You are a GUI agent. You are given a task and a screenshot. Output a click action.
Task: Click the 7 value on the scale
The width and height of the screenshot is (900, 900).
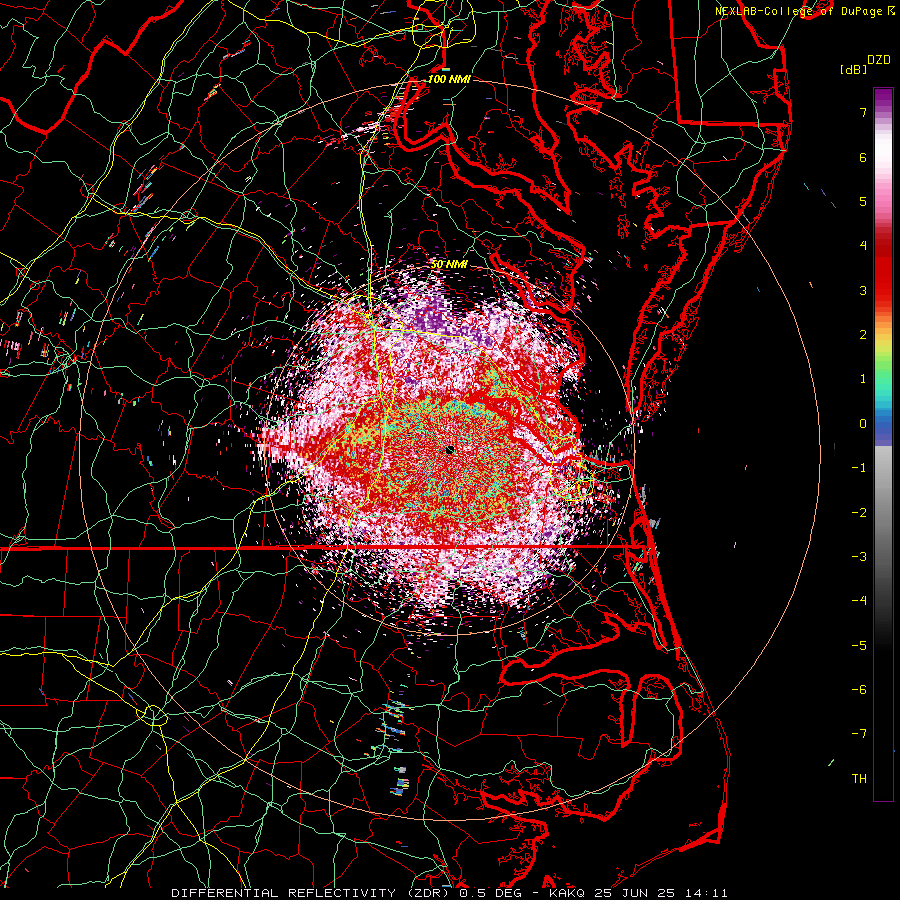863,112
